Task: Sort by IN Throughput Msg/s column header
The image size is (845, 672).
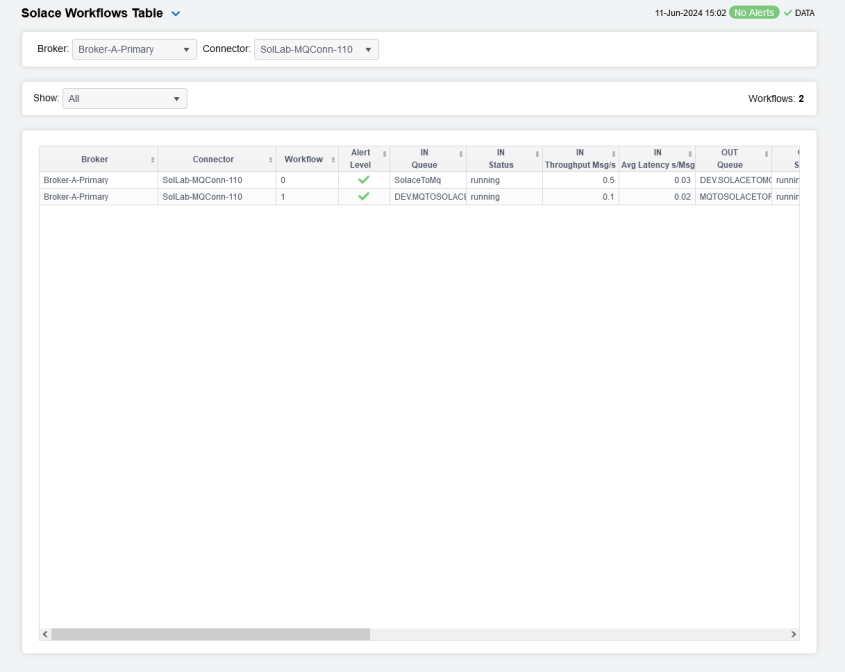Action: (579, 158)
